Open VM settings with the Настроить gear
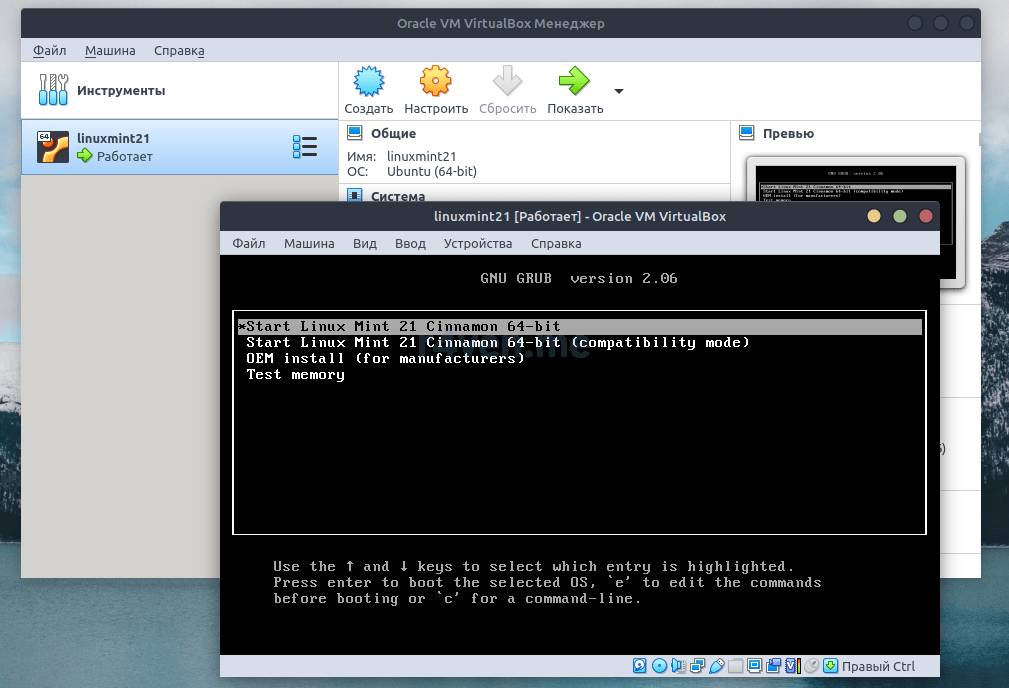 click(x=436, y=82)
